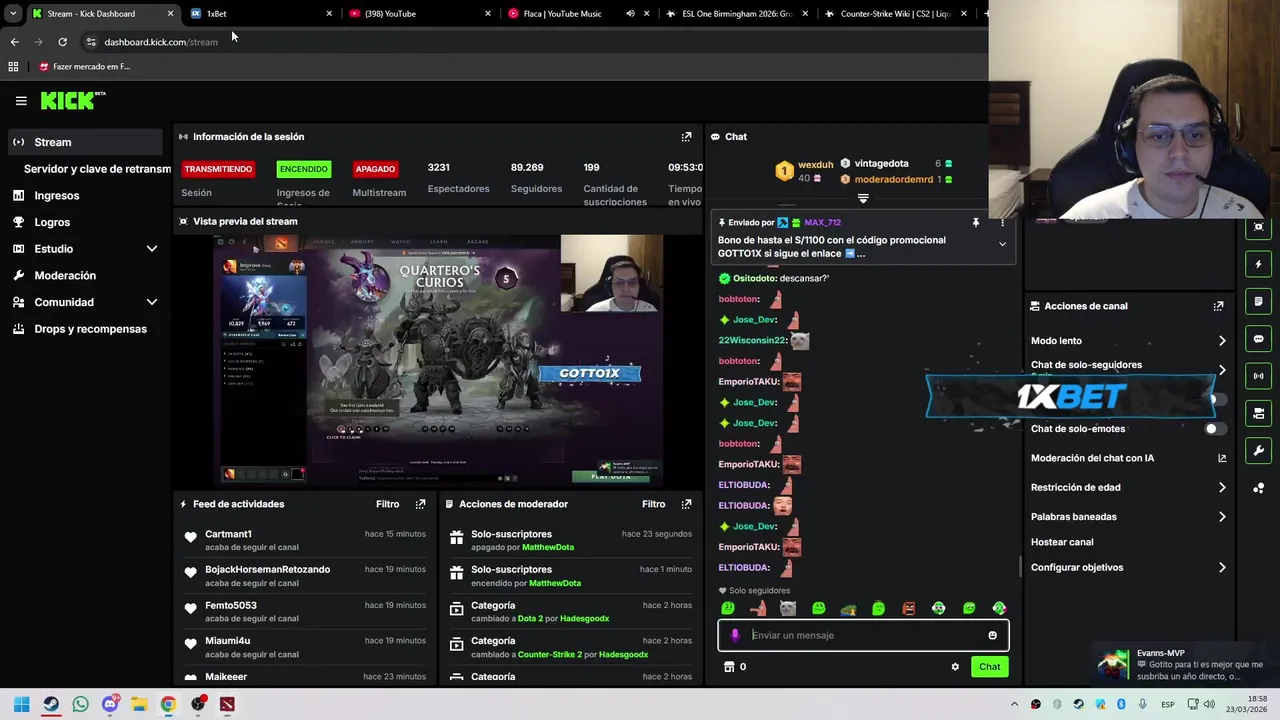Click the screenshot frame icon in right rail

click(x=1258, y=227)
